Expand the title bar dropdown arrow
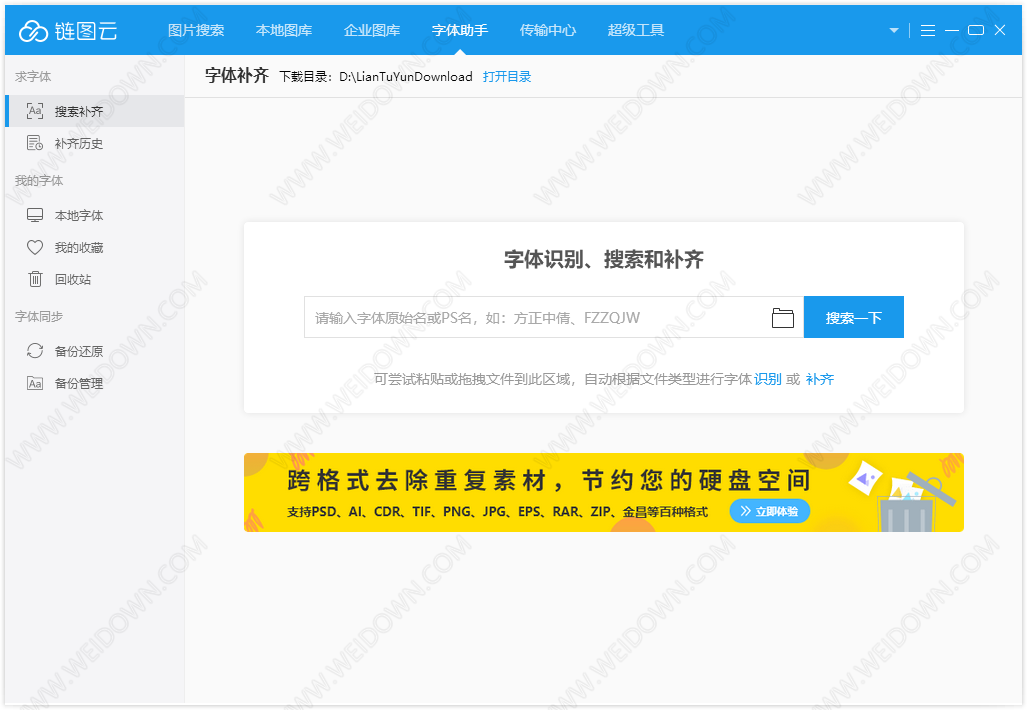This screenshot has height=710, width=1027. coord(894,30)
